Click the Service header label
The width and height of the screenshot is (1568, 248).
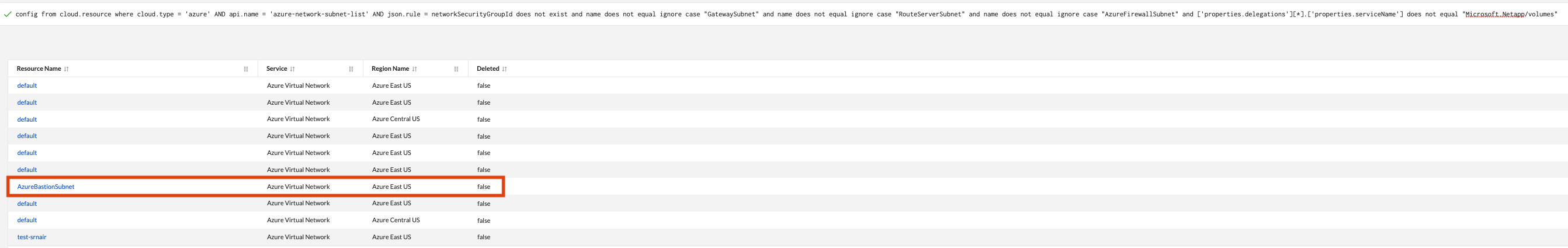(x=276, y=69)
